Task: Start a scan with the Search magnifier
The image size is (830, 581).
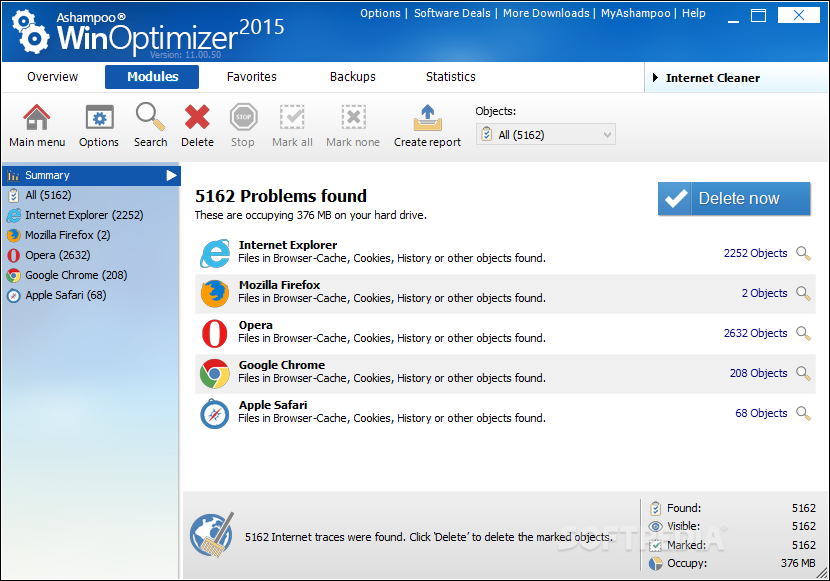Action: [x=150, y=116]
